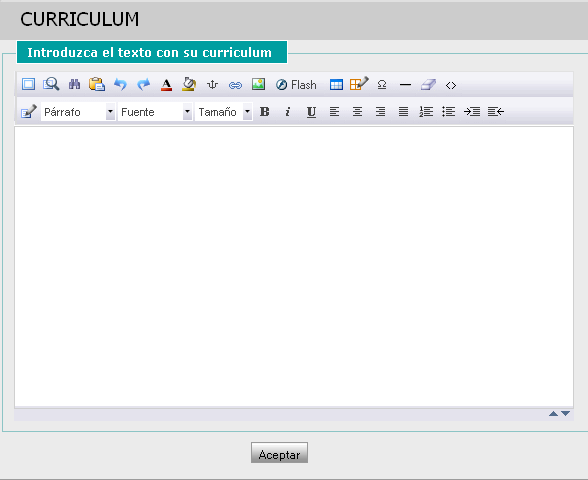Viewport: 588px width, 480px height.
Task: Justify the text
Action: pyautogui.click(x=403, y=112)
